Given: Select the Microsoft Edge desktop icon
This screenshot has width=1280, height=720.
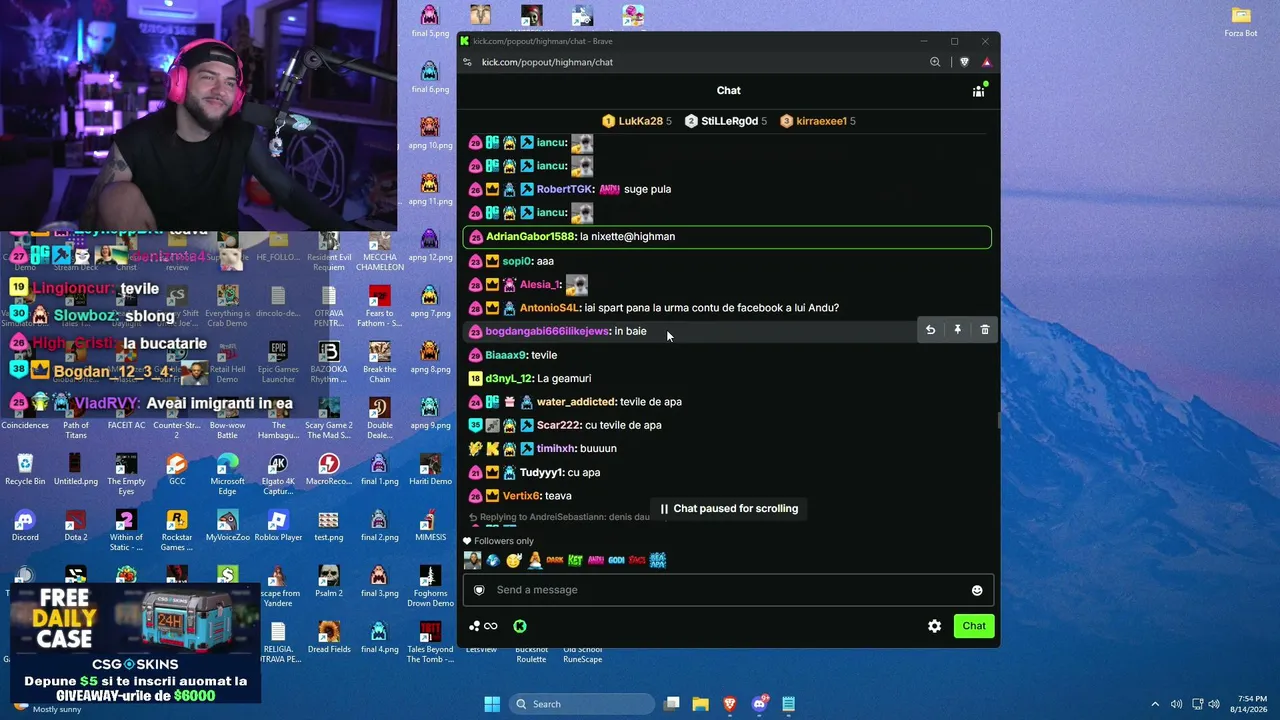Looking at the screenshot, I should 228,474.
